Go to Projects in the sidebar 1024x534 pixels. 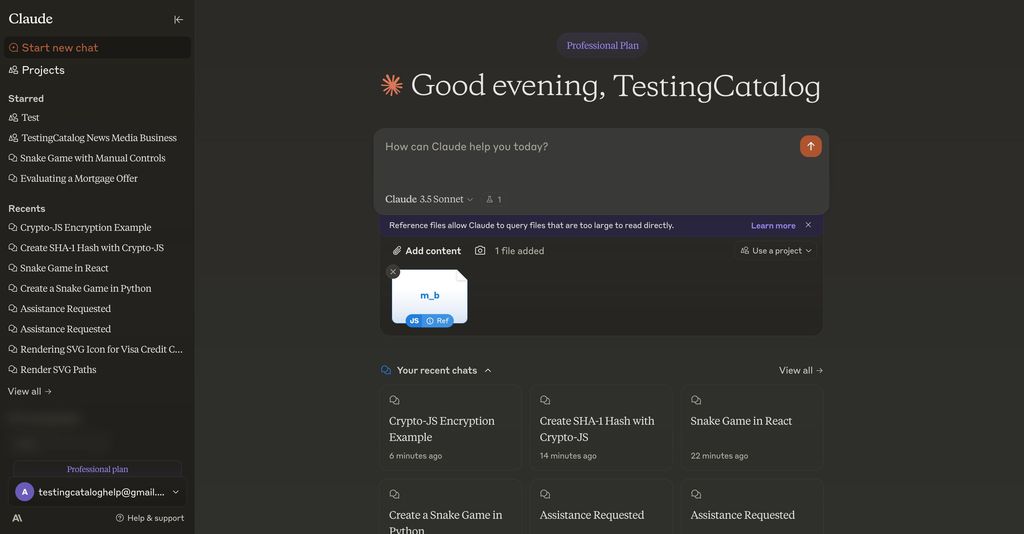[x=43, y=70]
